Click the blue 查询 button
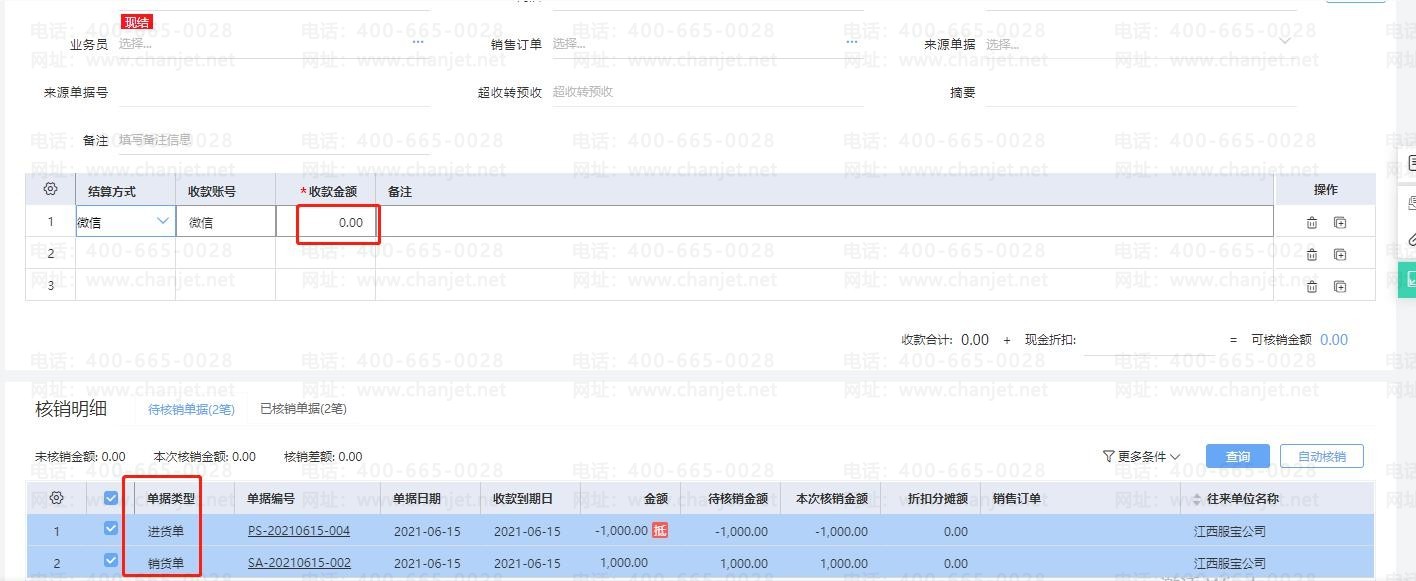The image size is (1416, 581). [1237, 456]
